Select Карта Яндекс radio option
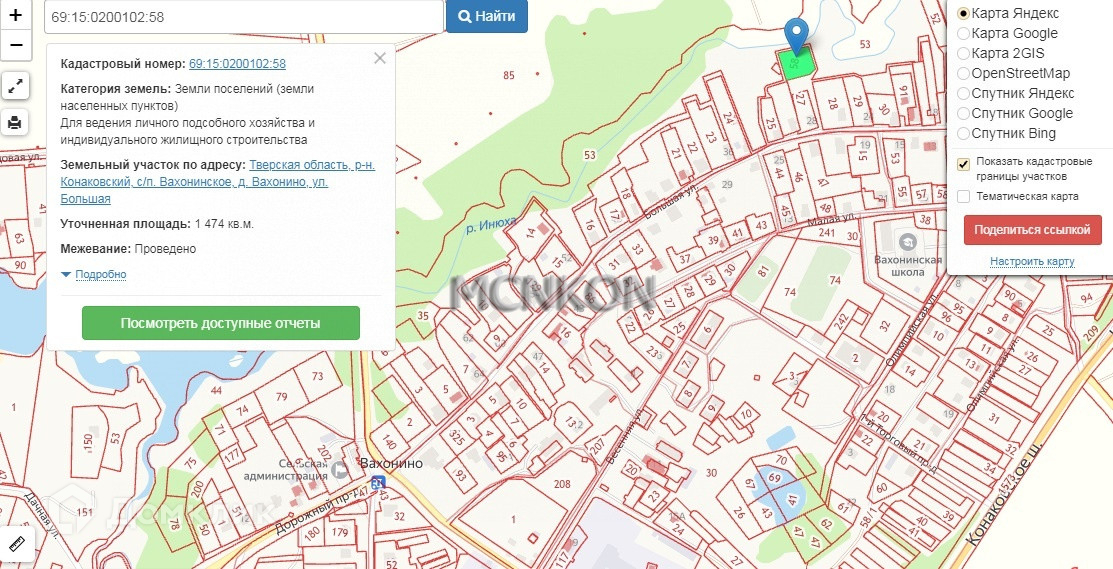Screen dimensions: 1113x569 [963, 13]
